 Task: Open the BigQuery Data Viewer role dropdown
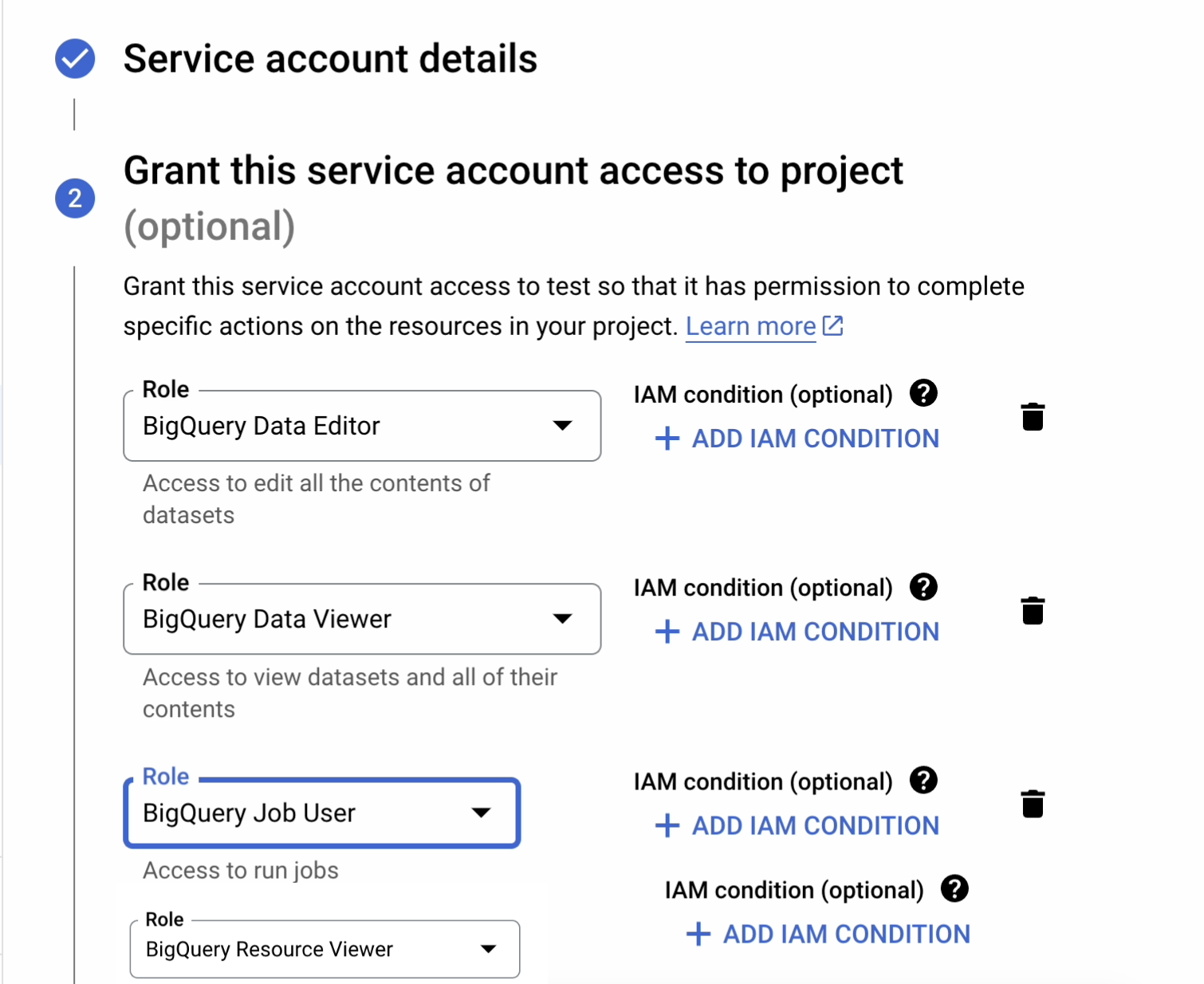(x=362, y=619)
